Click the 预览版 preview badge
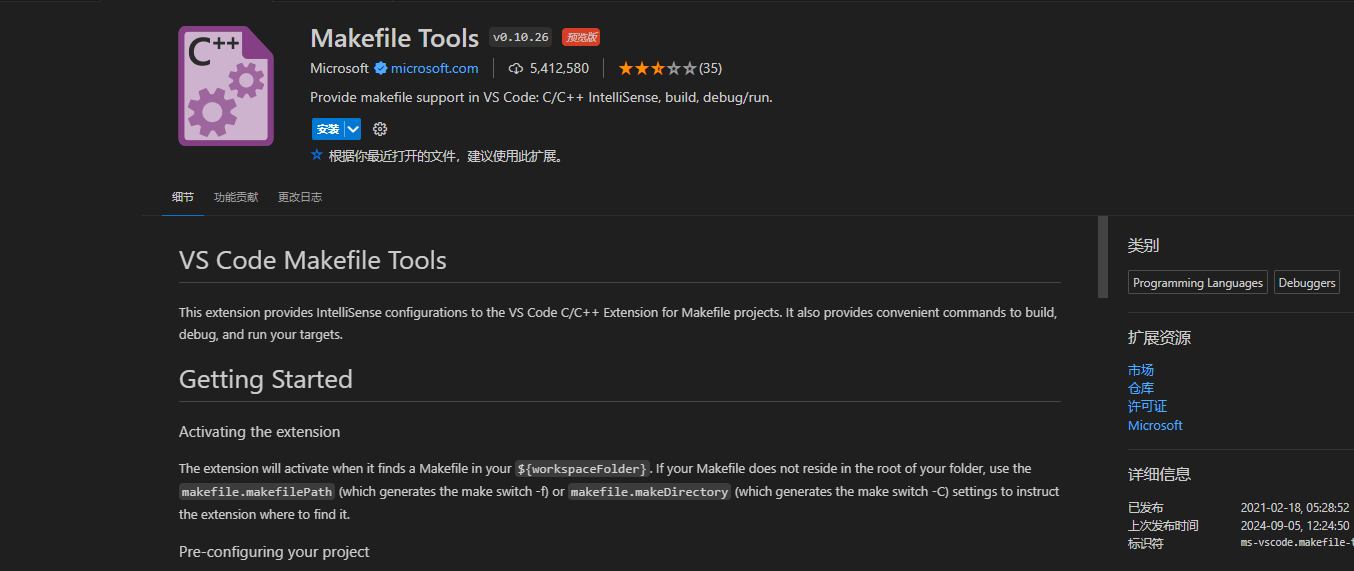This screenshot has width=1354, height=571. click(581, 37)
